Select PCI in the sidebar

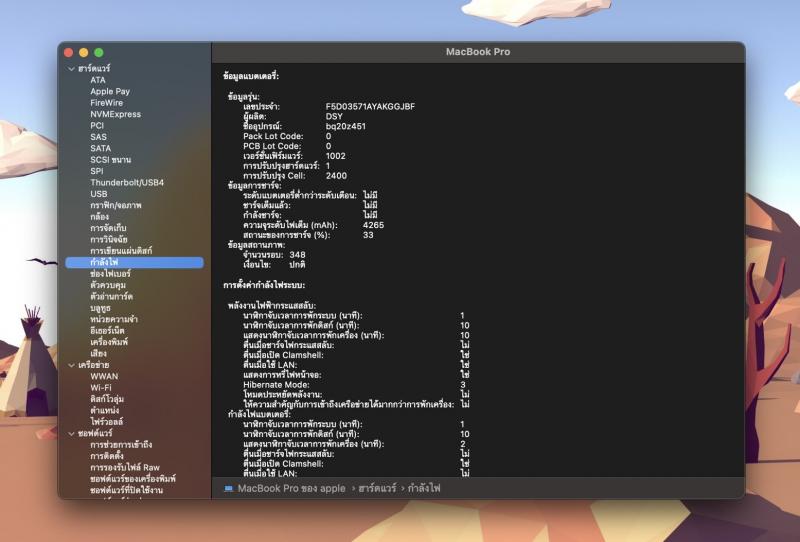click(97, 126)
